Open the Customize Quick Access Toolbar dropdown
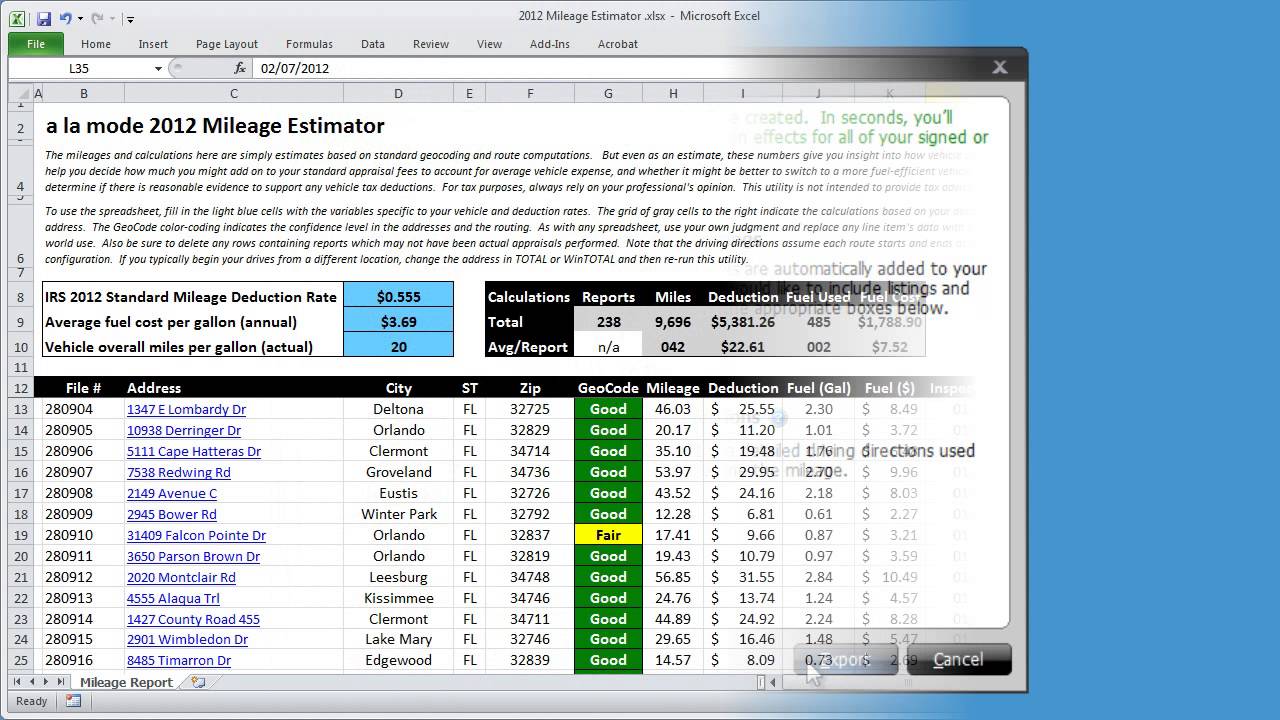Screen dimensions: 1280x720 pyautogui.click(x=130, y=19)
